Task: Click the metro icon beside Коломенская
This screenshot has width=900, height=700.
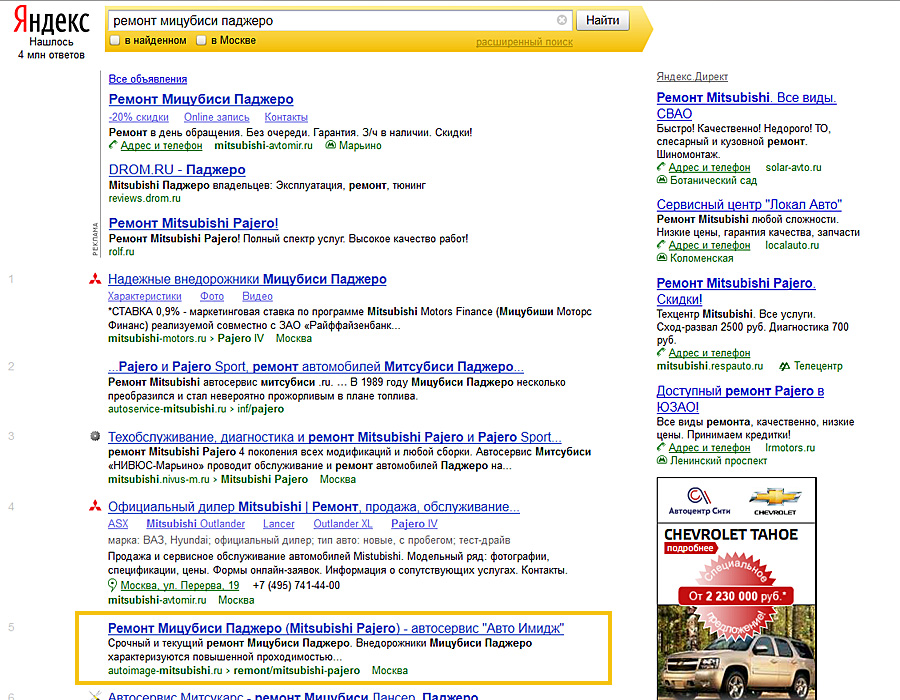Action: coord(662,258)
